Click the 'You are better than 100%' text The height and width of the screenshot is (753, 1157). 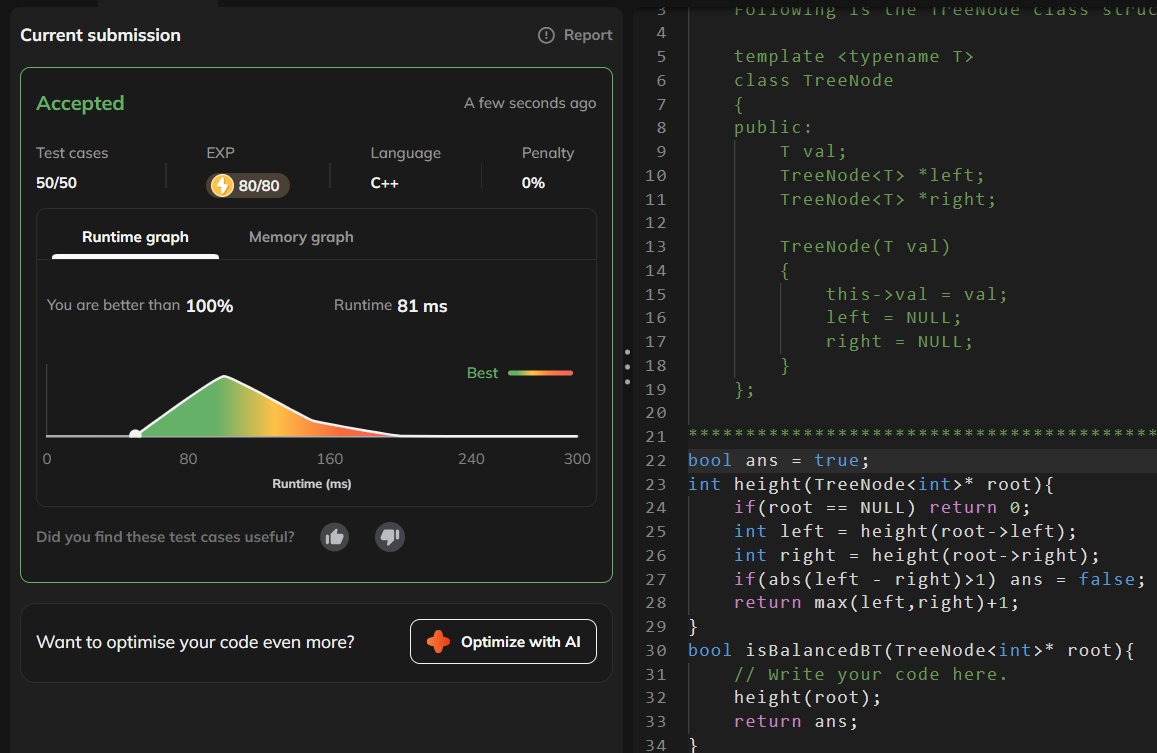coord(139,306)
